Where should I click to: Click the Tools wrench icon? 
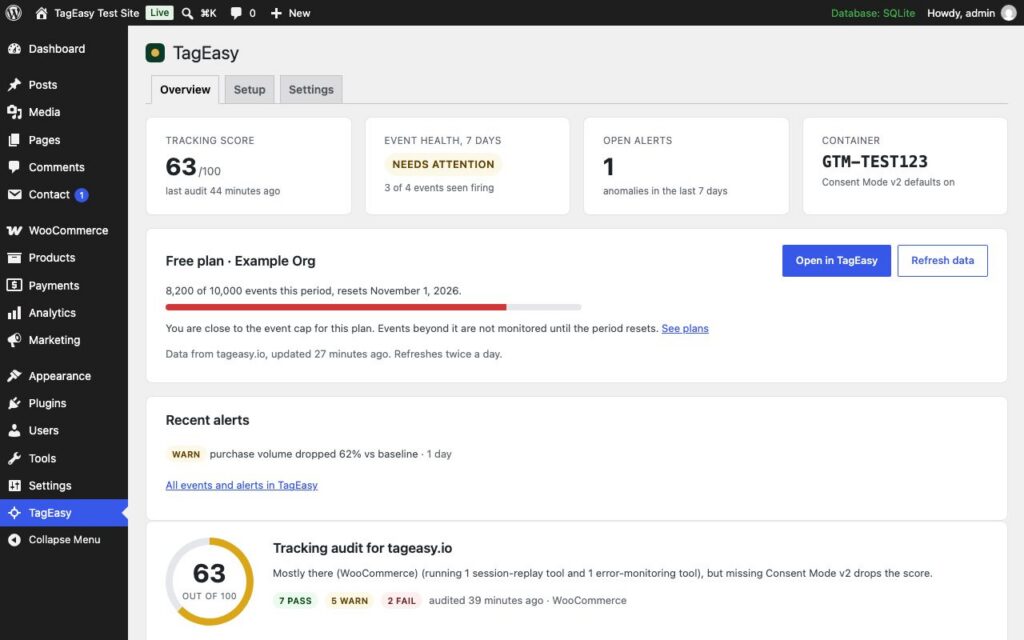(14, 458)
